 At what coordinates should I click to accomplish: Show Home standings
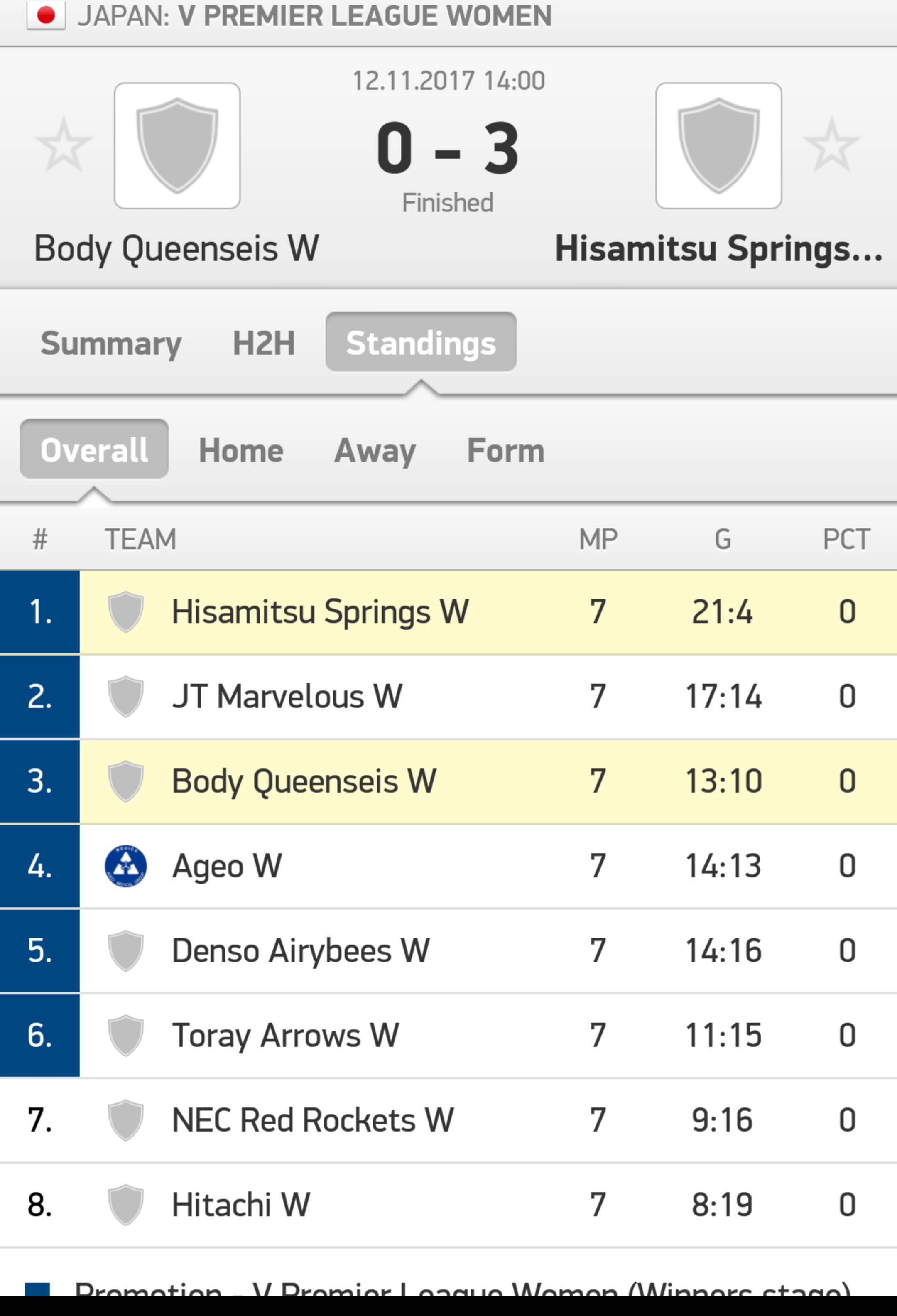point(241,450)
